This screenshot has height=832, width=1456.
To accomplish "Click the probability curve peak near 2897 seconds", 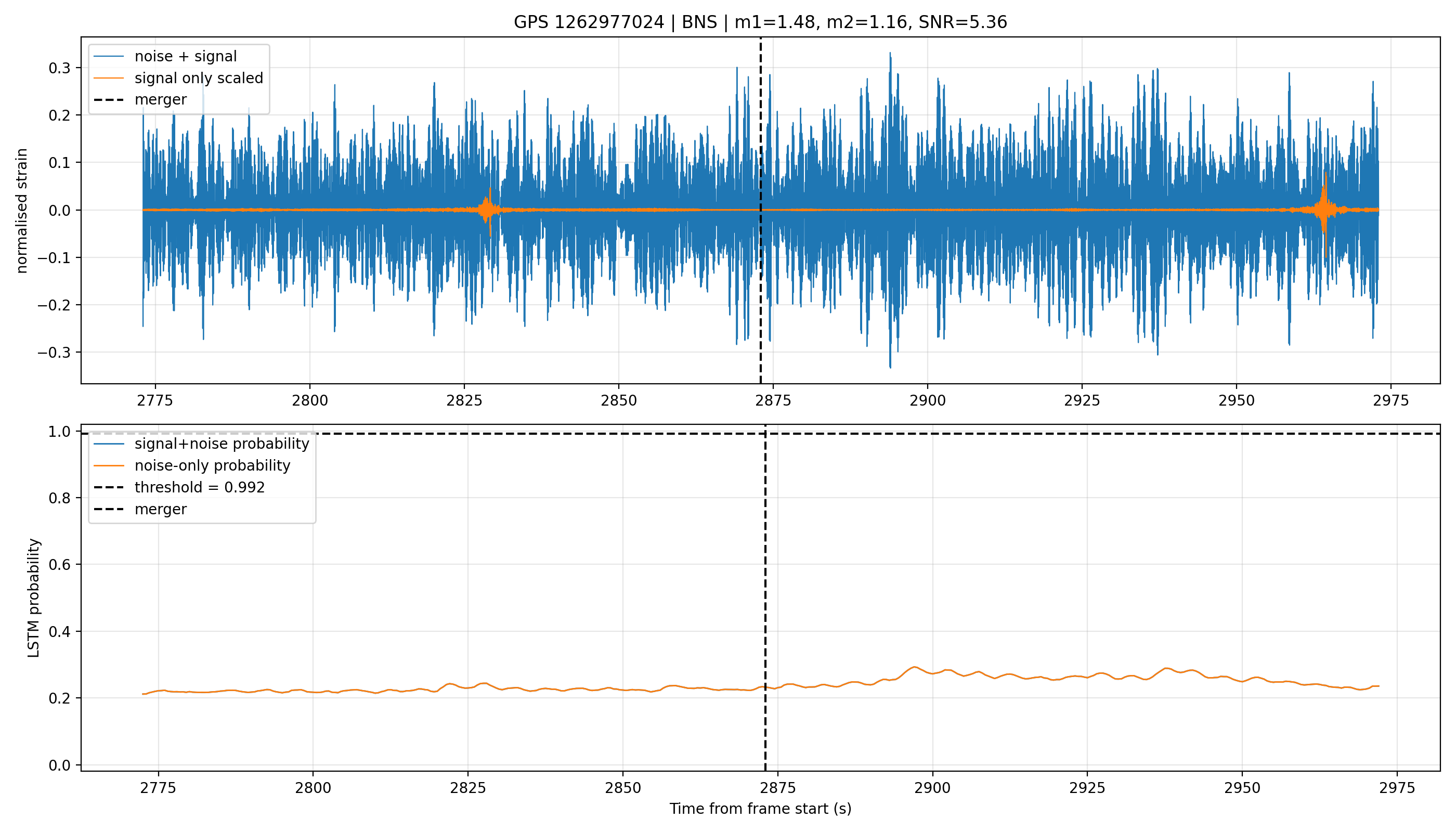I will (914, 667).
